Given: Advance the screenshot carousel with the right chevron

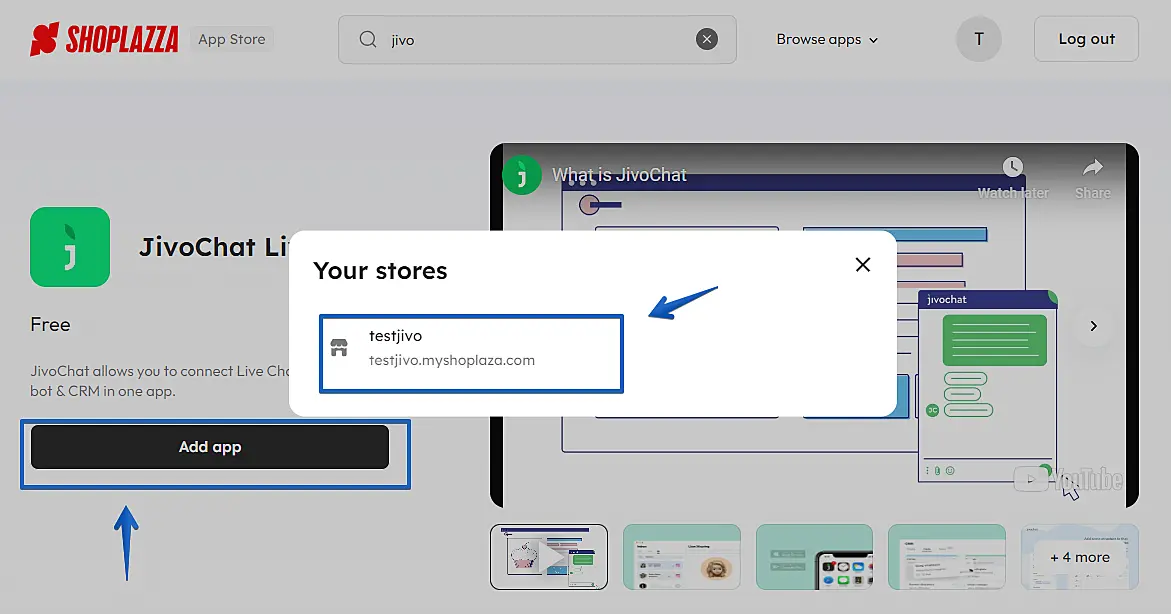Looking at the screenshot, I should point(1092,325).
